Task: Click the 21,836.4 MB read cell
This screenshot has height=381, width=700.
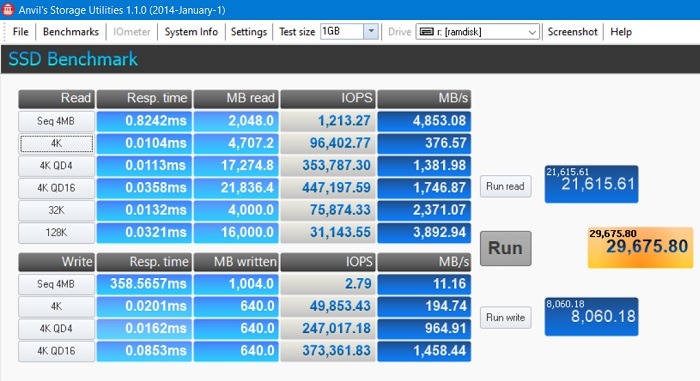Action: tap(236, 188)
